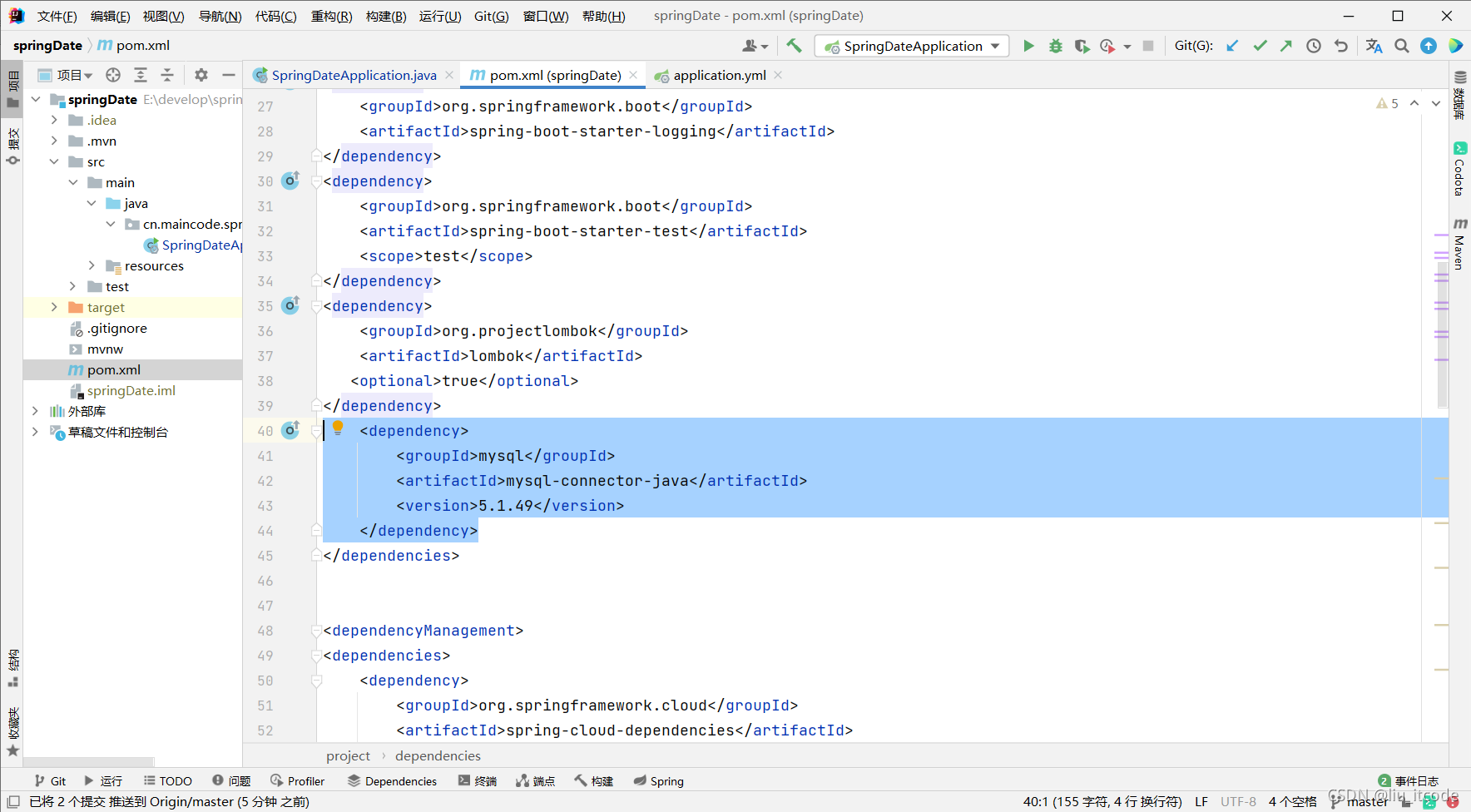Collapse all nodes in project panel
The image size is (1471, 812).
point(167,75)
